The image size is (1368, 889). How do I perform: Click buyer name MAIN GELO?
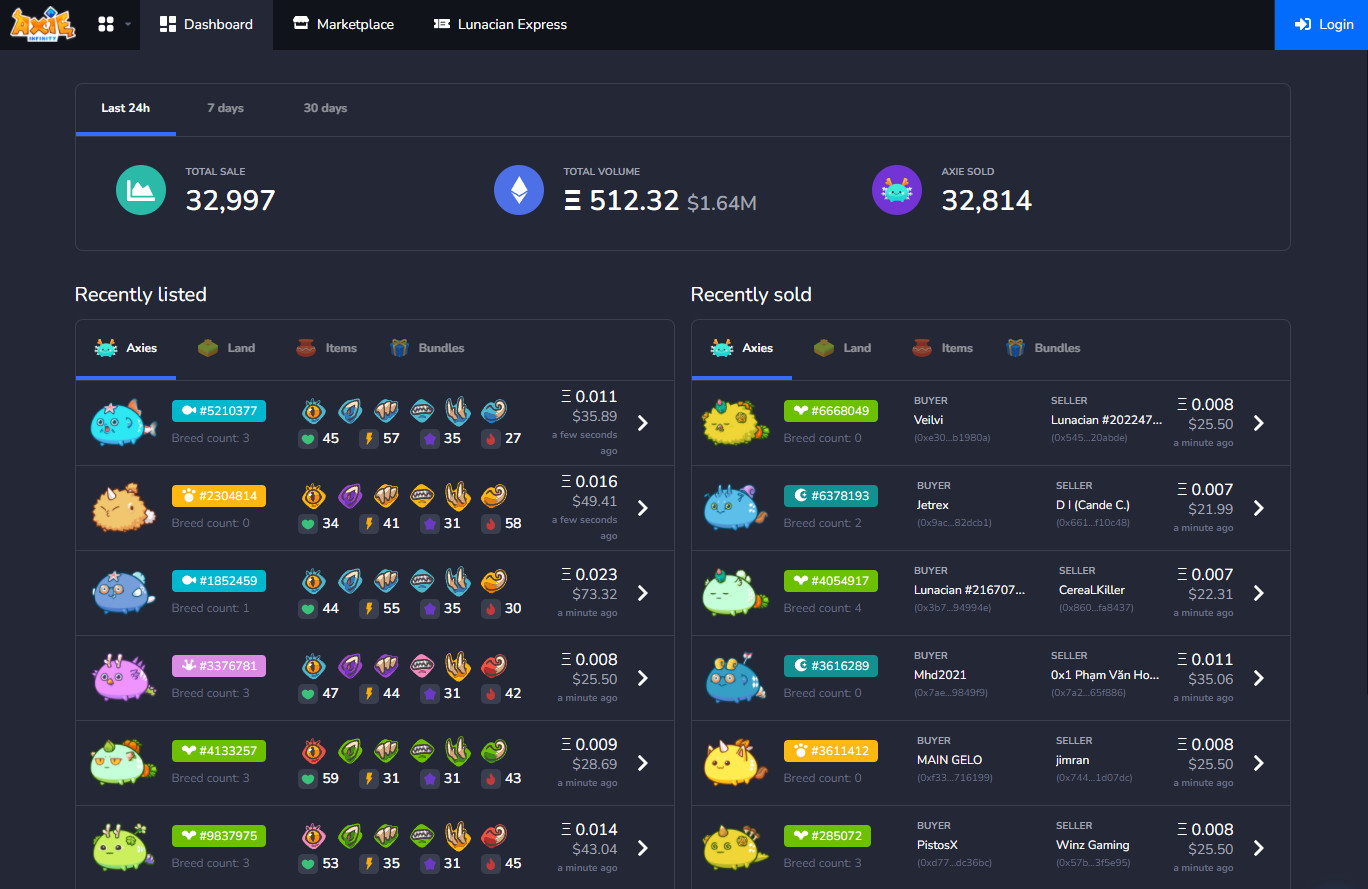[x=949, y=760]
